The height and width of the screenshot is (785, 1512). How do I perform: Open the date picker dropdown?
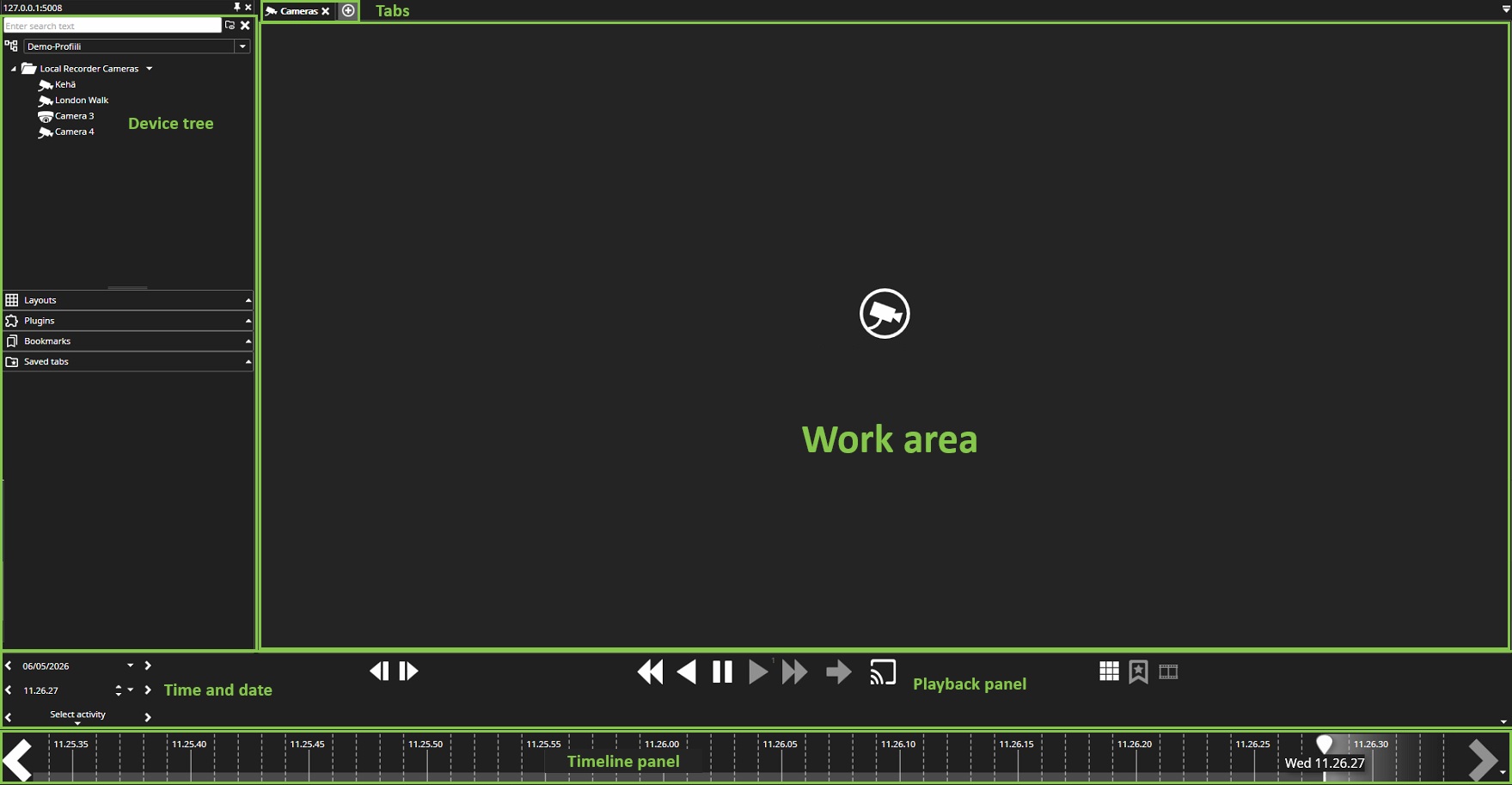pyautogui.click(x=131, y=665)
